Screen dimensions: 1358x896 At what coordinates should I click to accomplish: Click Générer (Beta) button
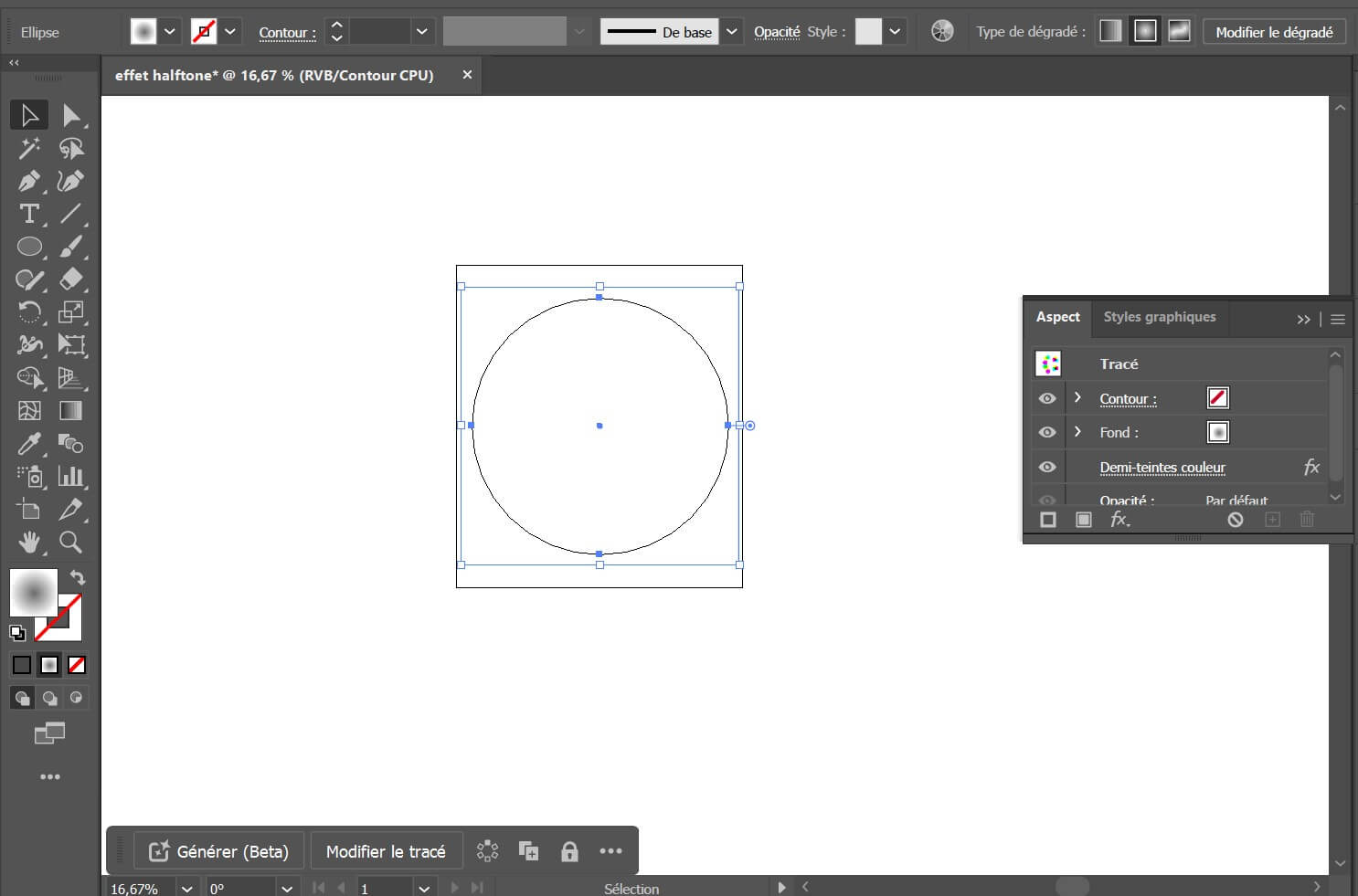click(220, 851)
